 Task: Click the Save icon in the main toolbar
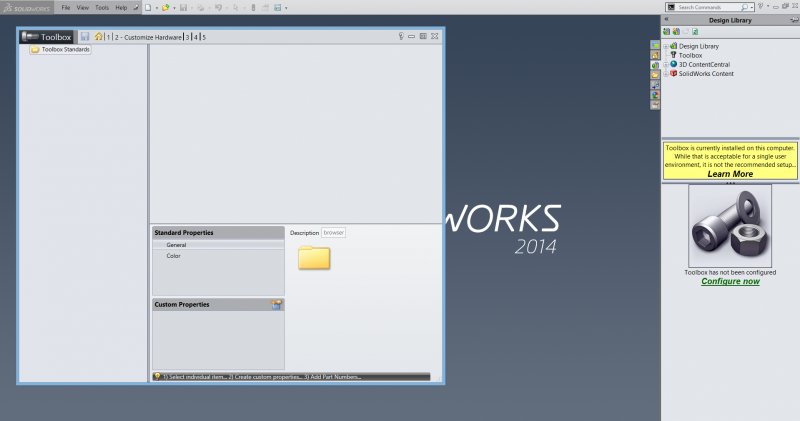click(x=183, y=8)
